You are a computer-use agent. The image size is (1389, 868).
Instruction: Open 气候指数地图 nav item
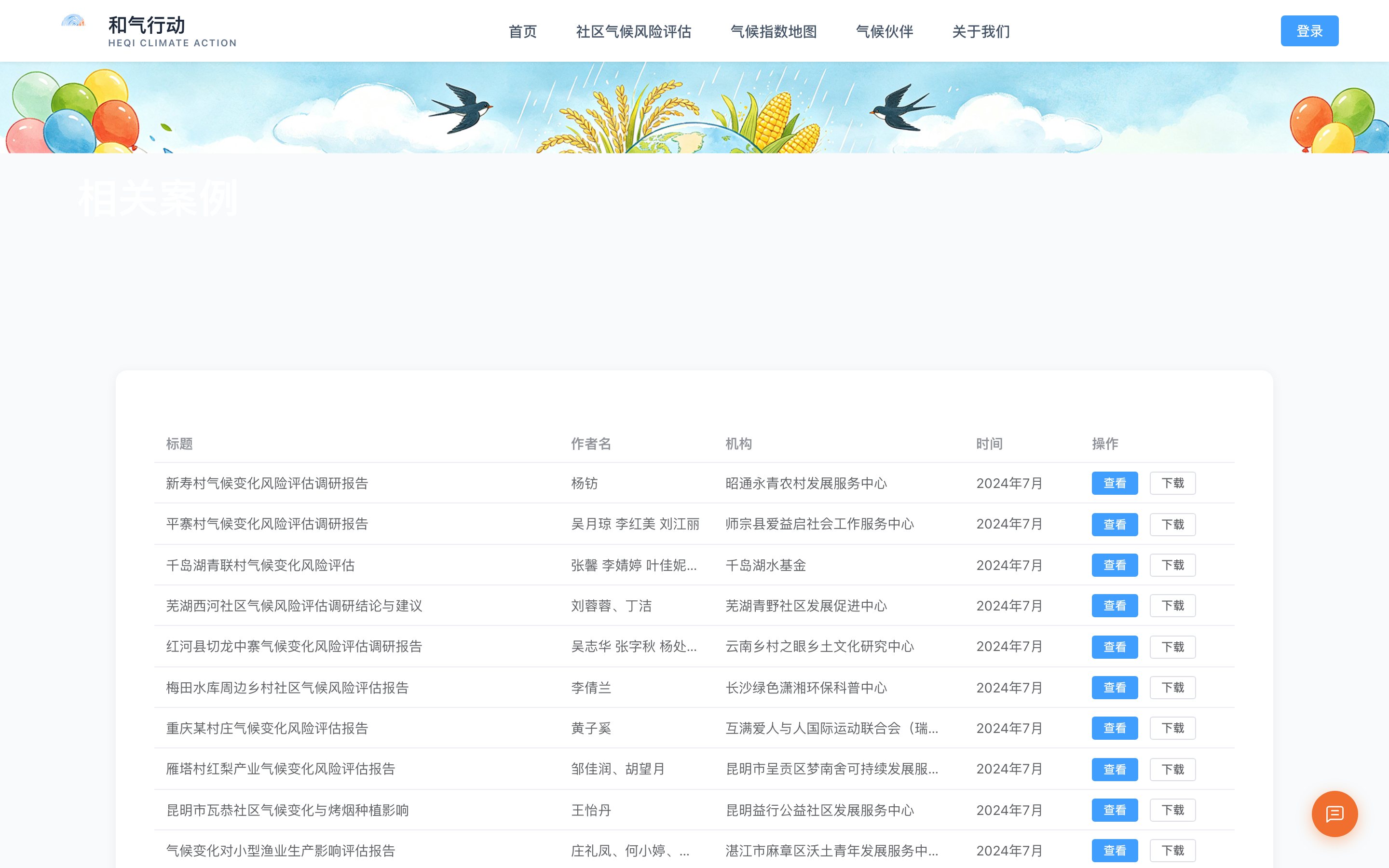pos(773,31)
